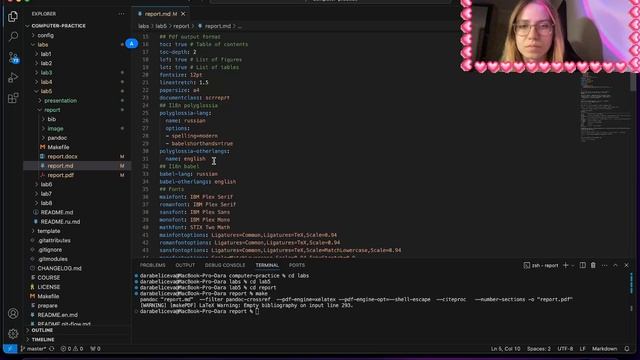This screenshot has height=360, width=640.
Task: Change end of line sequence LF
Action: pos(582,349)
